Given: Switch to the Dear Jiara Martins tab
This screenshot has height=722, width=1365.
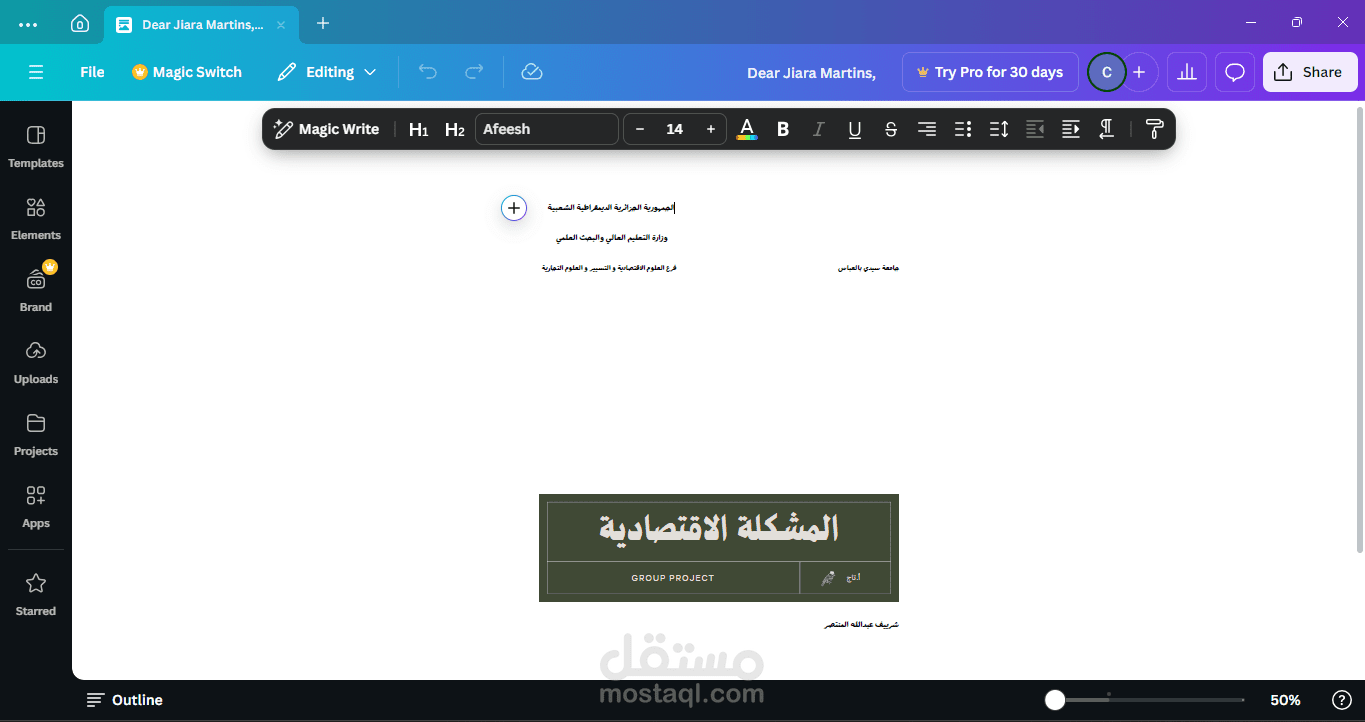Looking at the screenshot, I should (x=198, y=23).
